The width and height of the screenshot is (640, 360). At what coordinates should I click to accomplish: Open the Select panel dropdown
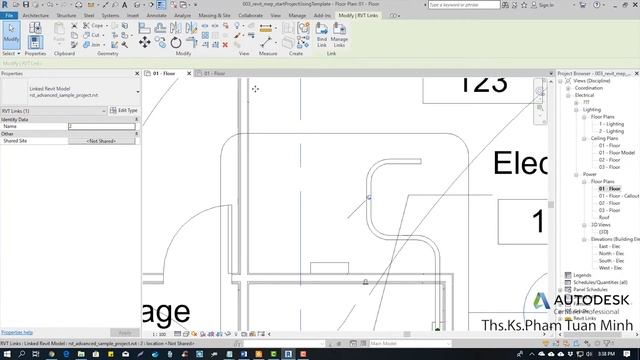[11, 53]
